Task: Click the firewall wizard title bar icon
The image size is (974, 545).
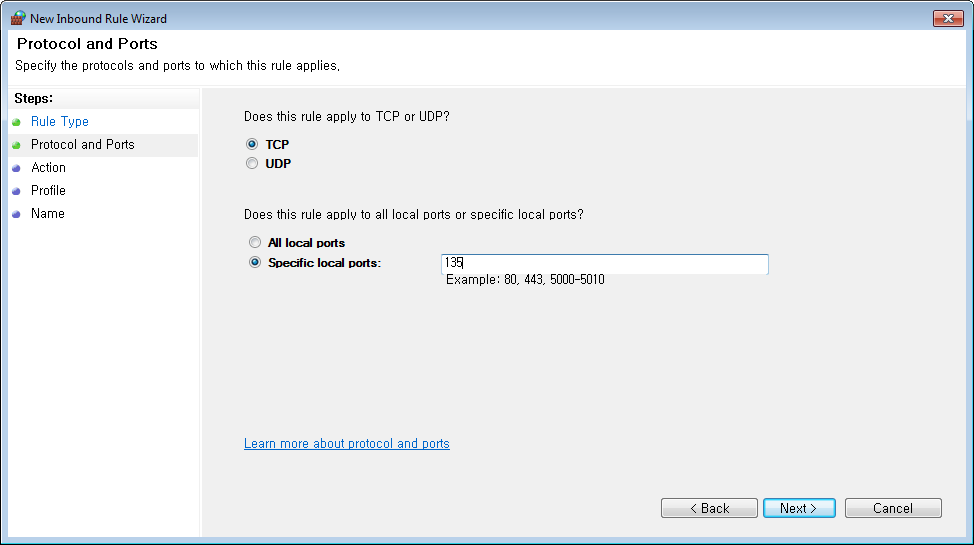Action: [18, 18]
